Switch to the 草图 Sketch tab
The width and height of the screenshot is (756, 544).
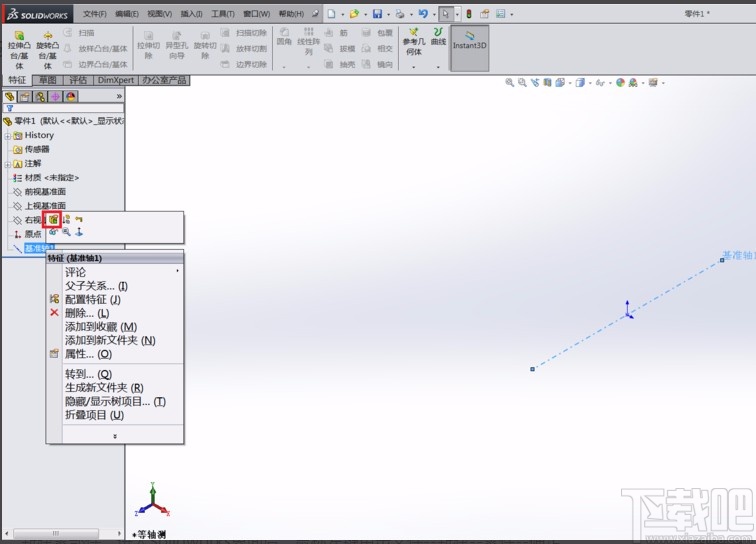pyautogui.click(x=48, y=80)
